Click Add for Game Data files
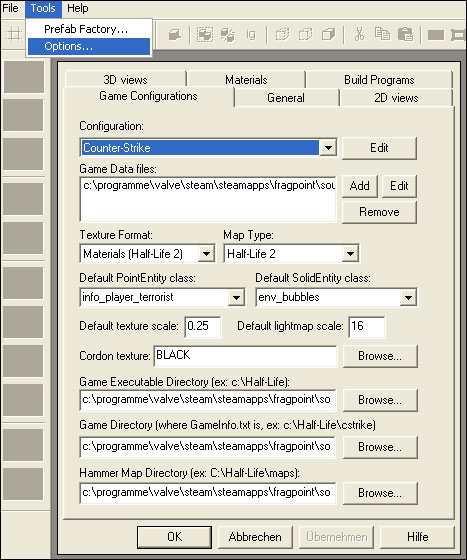 360,186
